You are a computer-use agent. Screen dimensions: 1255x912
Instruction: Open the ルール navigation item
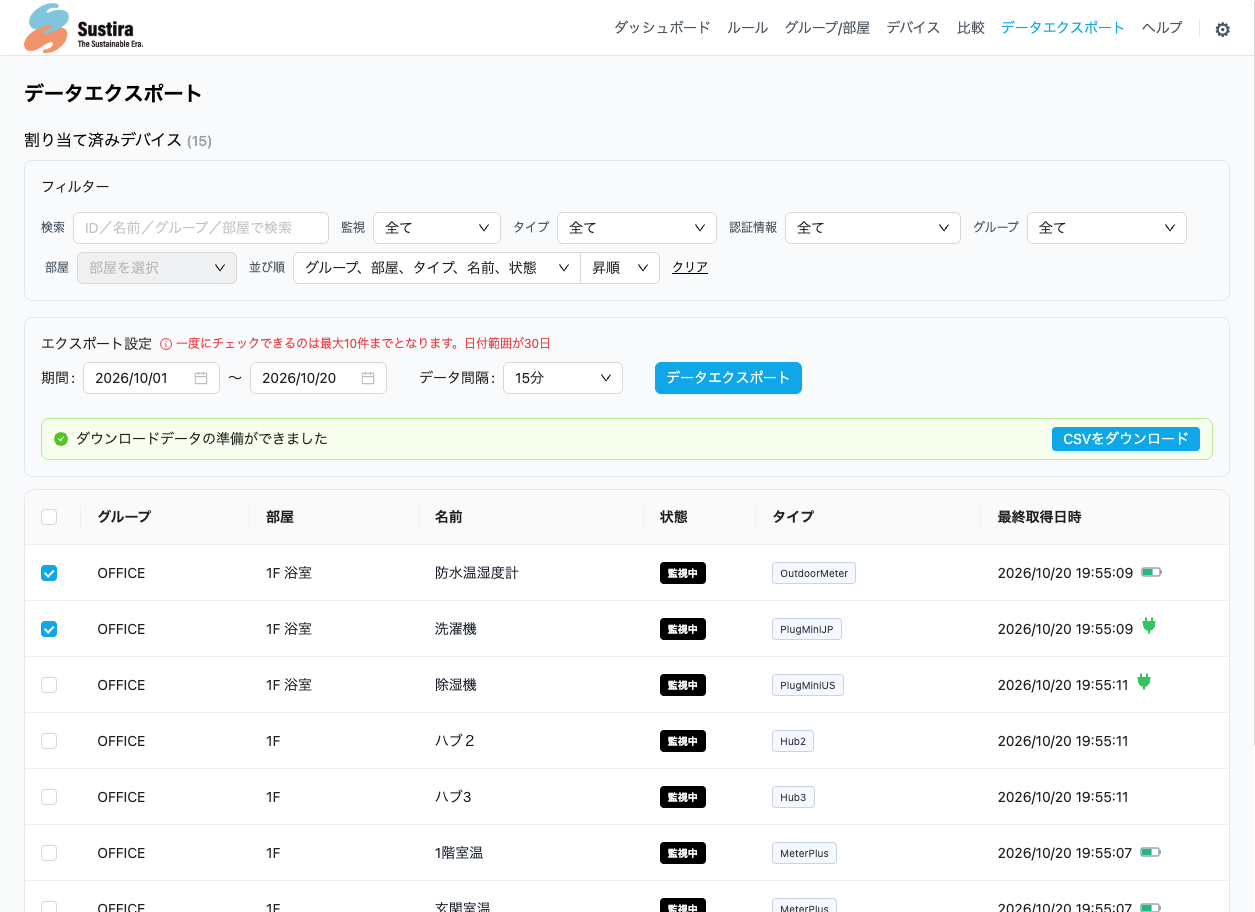(748, 28)
